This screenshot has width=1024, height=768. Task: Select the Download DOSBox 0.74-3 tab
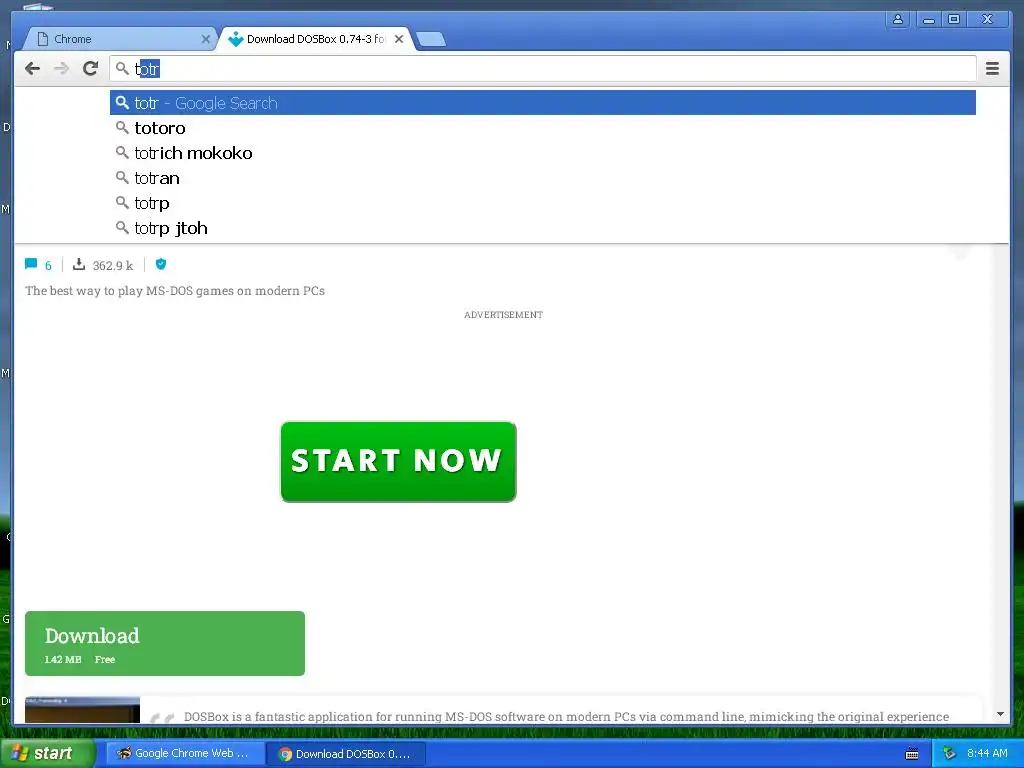pos(315,39)
